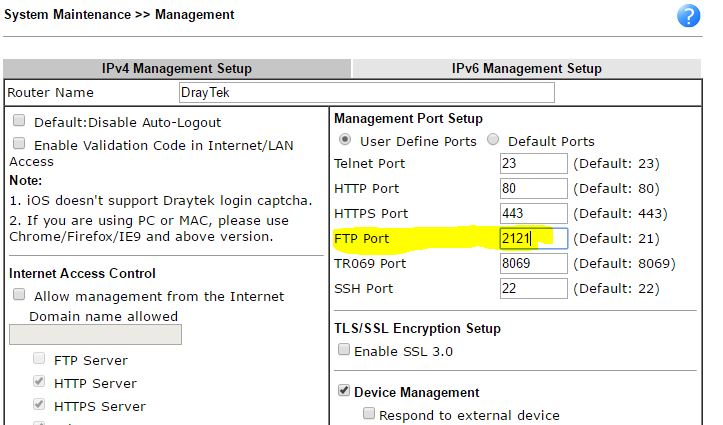Tick the FTP Server checkbox
The width and height of the screenshot is (723, 425).
pos(39,360)
